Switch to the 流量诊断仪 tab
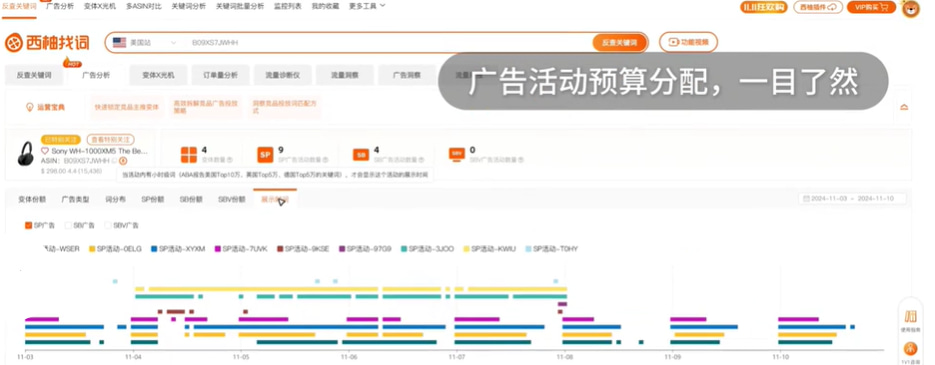The height and width of the screenshot is (365, 935). (282, 75)
